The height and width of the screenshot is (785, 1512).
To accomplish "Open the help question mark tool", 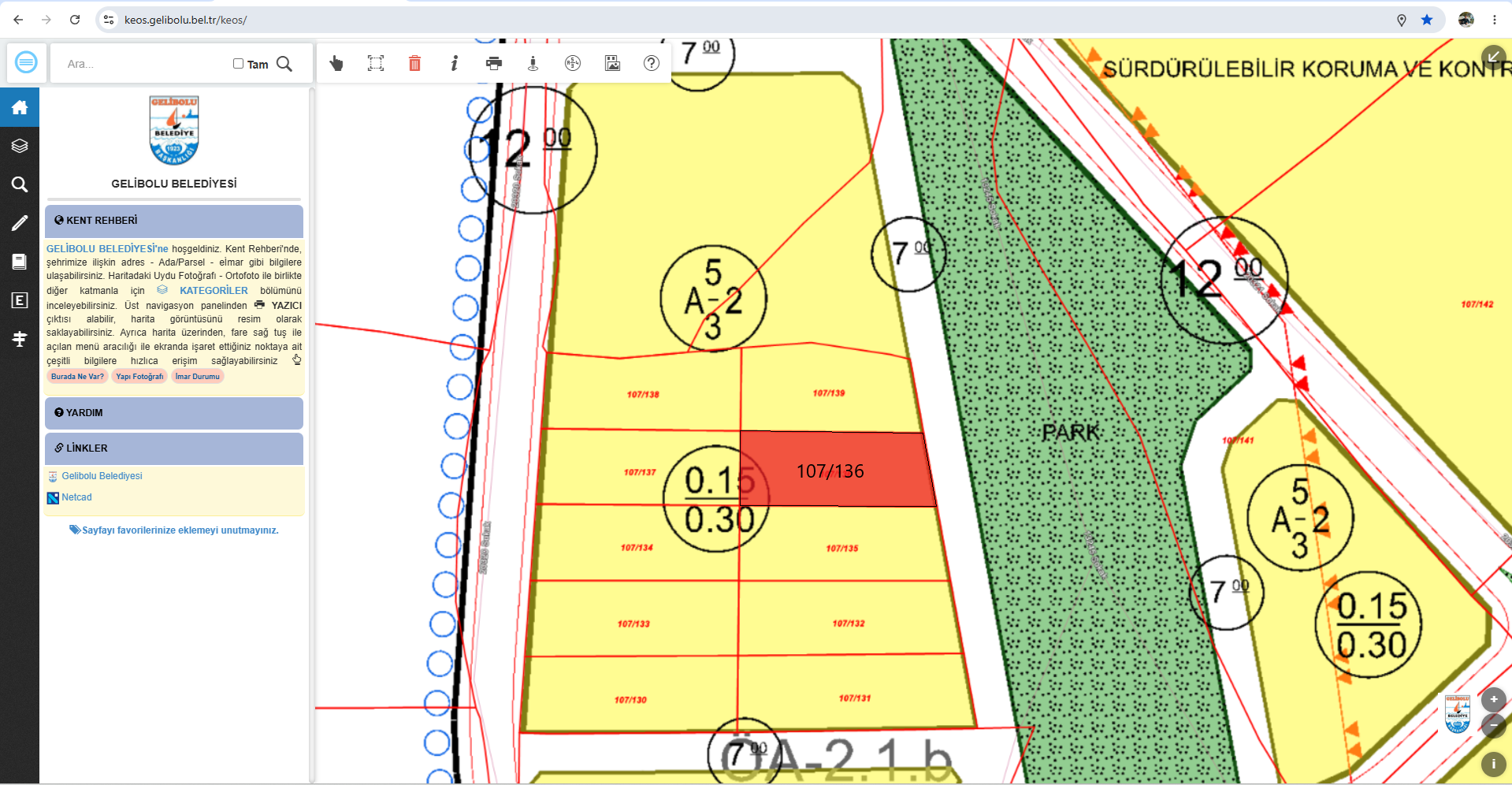I will [652, 63].
